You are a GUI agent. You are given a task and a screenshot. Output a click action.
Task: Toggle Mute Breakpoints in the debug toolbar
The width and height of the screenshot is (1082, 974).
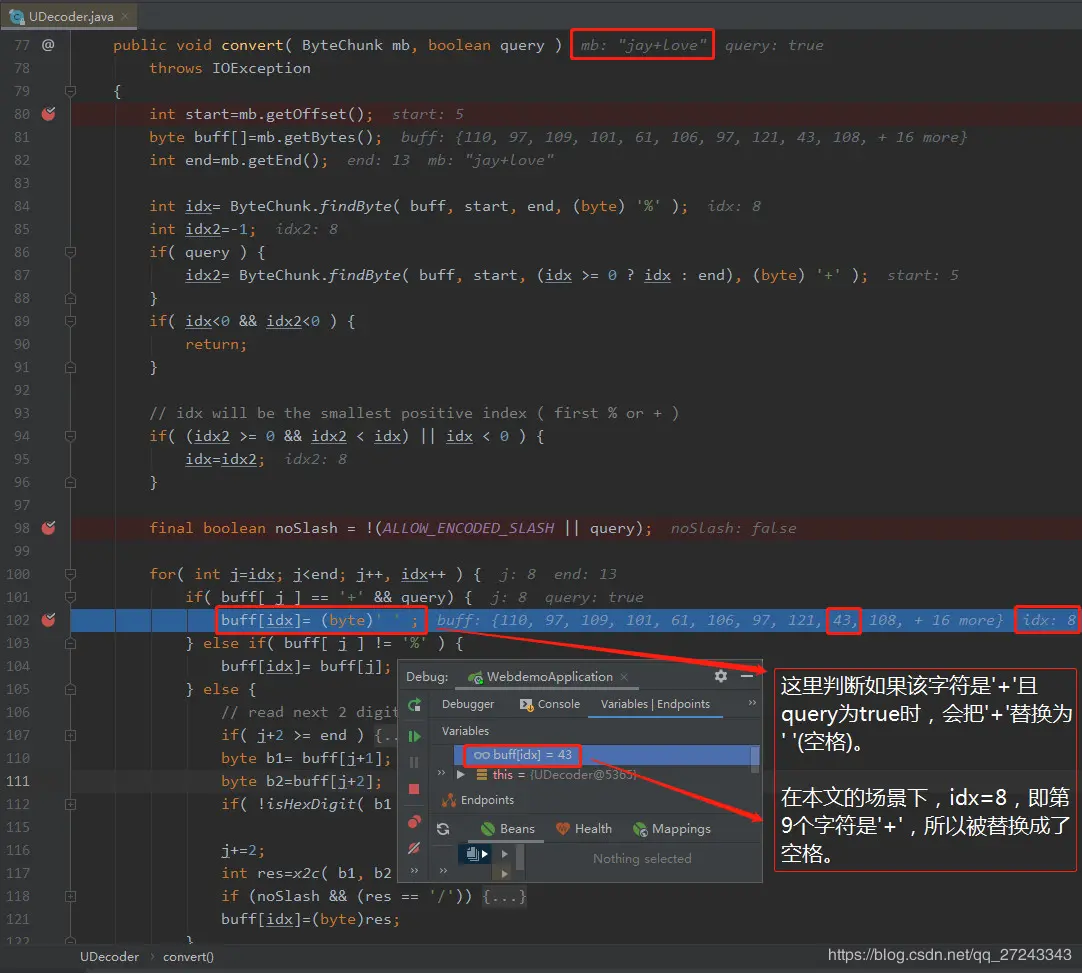[414, 848]
